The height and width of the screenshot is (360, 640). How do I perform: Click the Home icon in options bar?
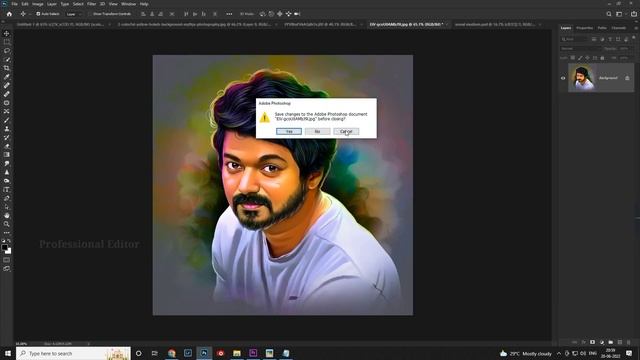9,14
